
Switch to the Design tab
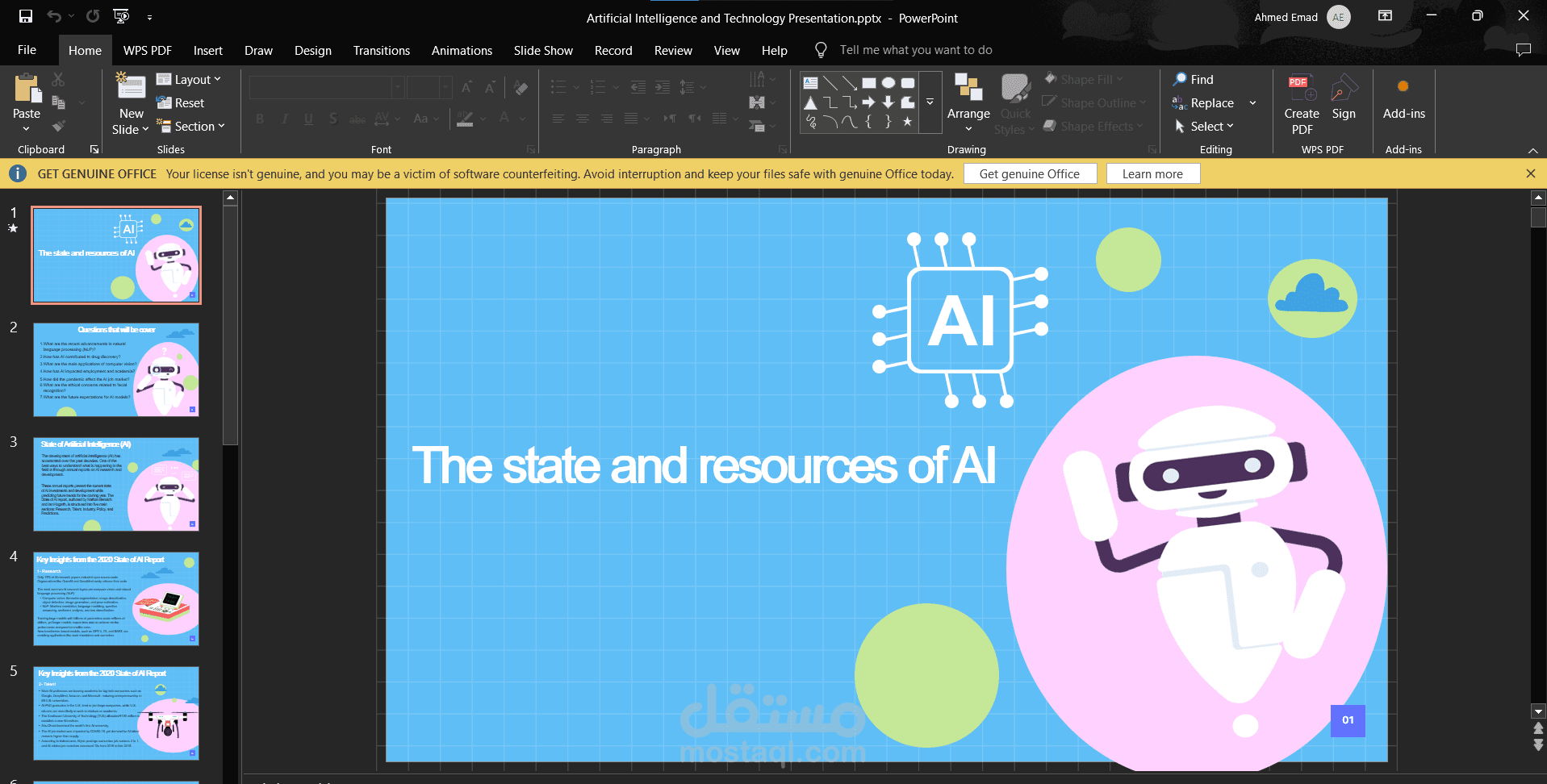click(313, 50)
